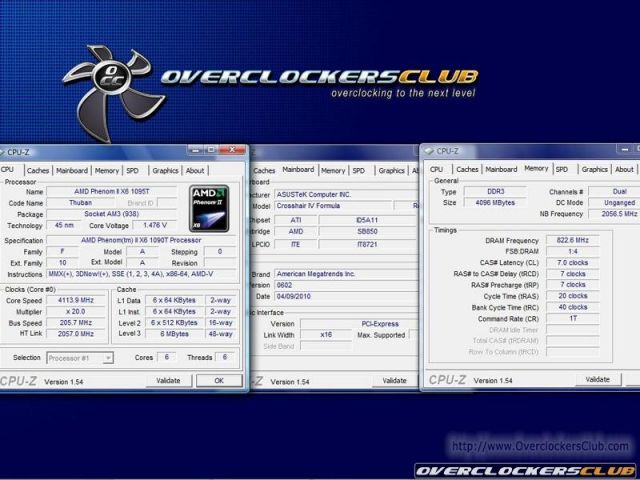Click memory Type value DDR3
Viewport: 640px width, 480px height.
[x=495, y=191]
